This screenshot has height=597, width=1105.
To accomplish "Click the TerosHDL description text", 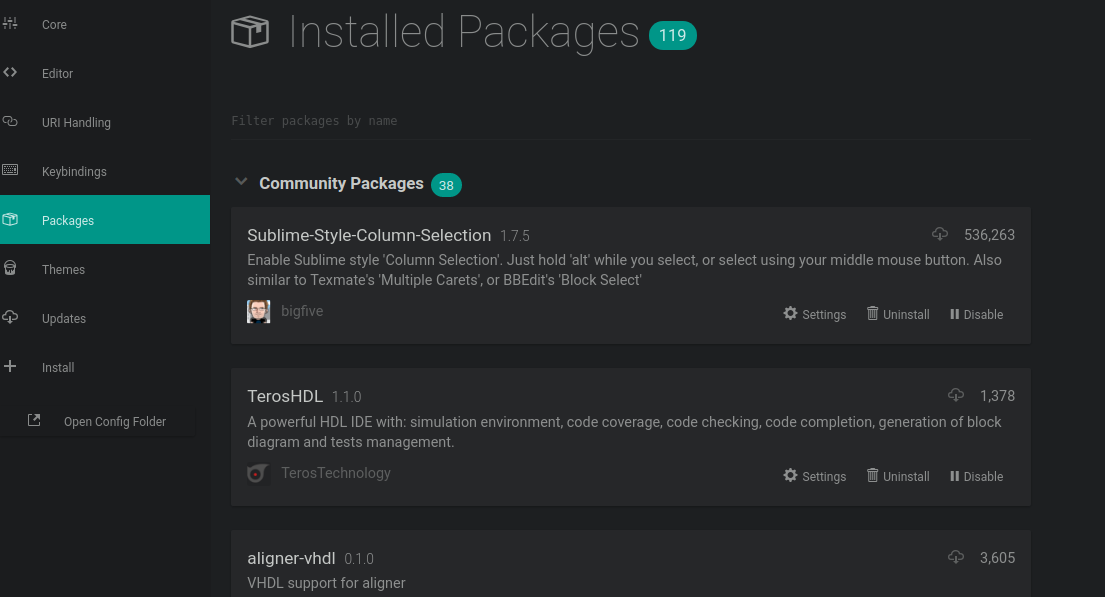I will tap(624, 432).
